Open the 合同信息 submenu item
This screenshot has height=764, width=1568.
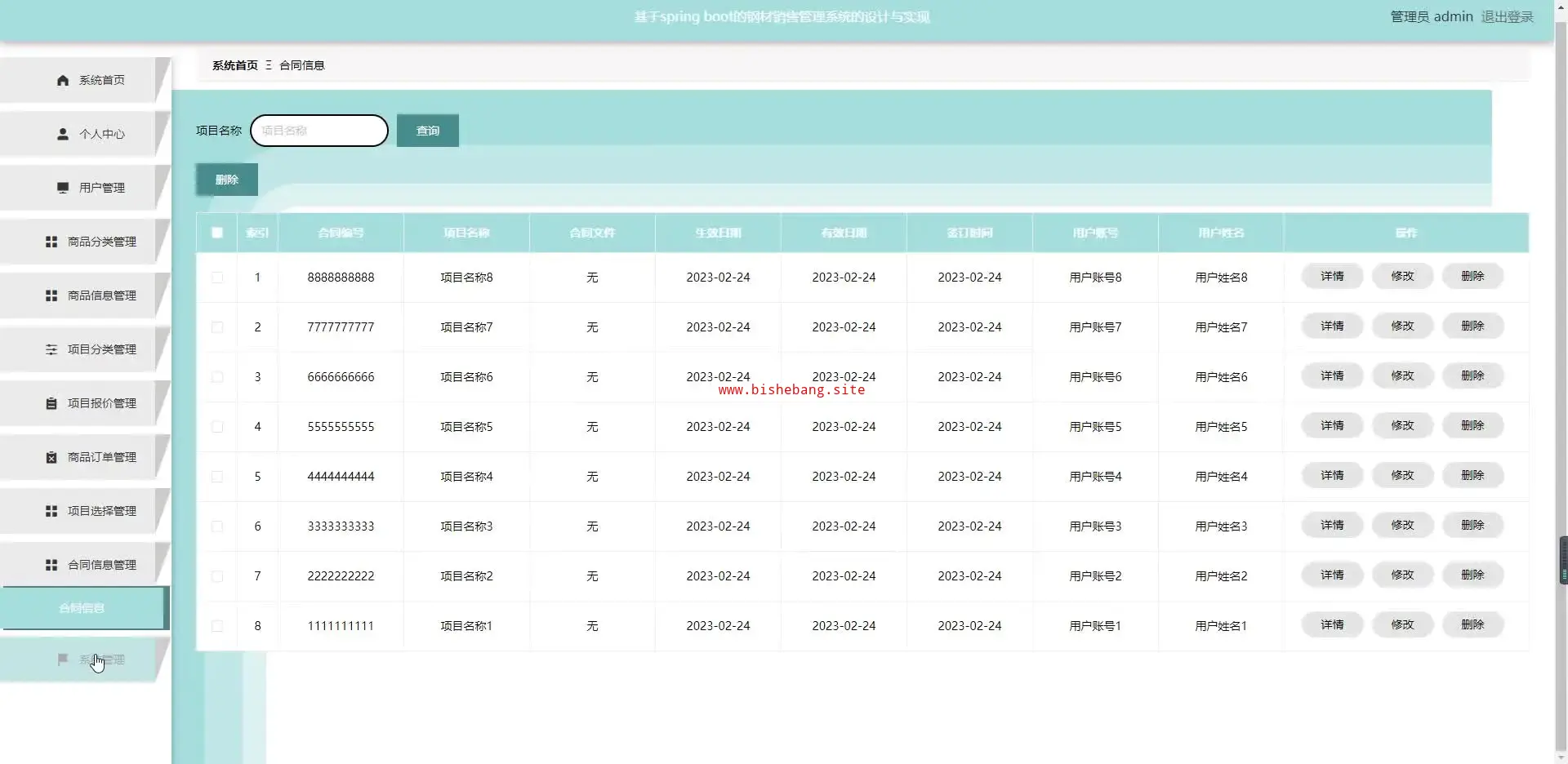point(82,608)
